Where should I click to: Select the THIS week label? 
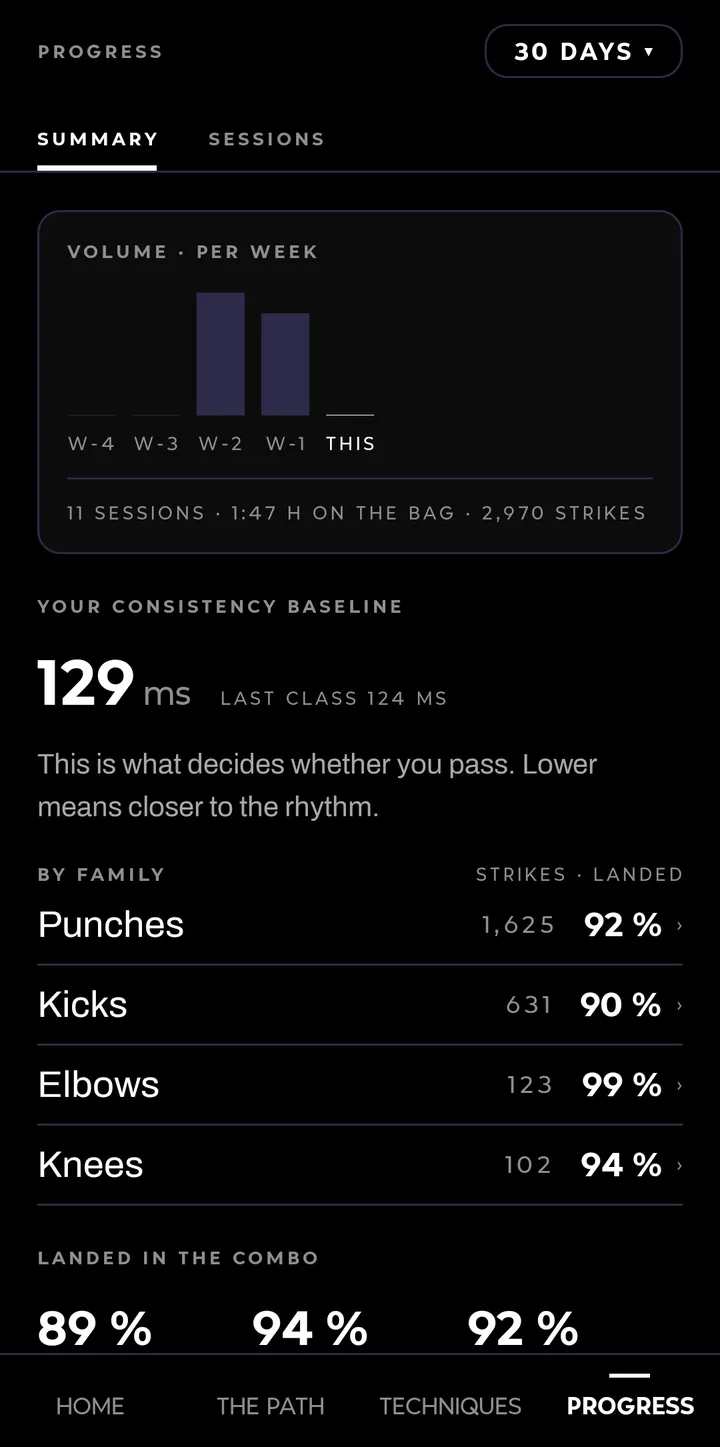click(x=350, y=444)
